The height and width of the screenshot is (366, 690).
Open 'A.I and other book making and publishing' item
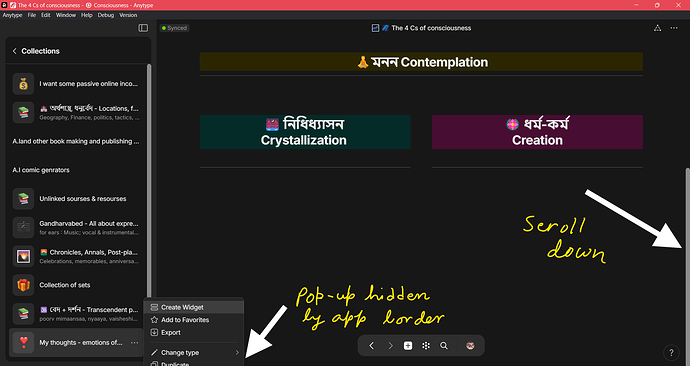[x=77, y=141]
